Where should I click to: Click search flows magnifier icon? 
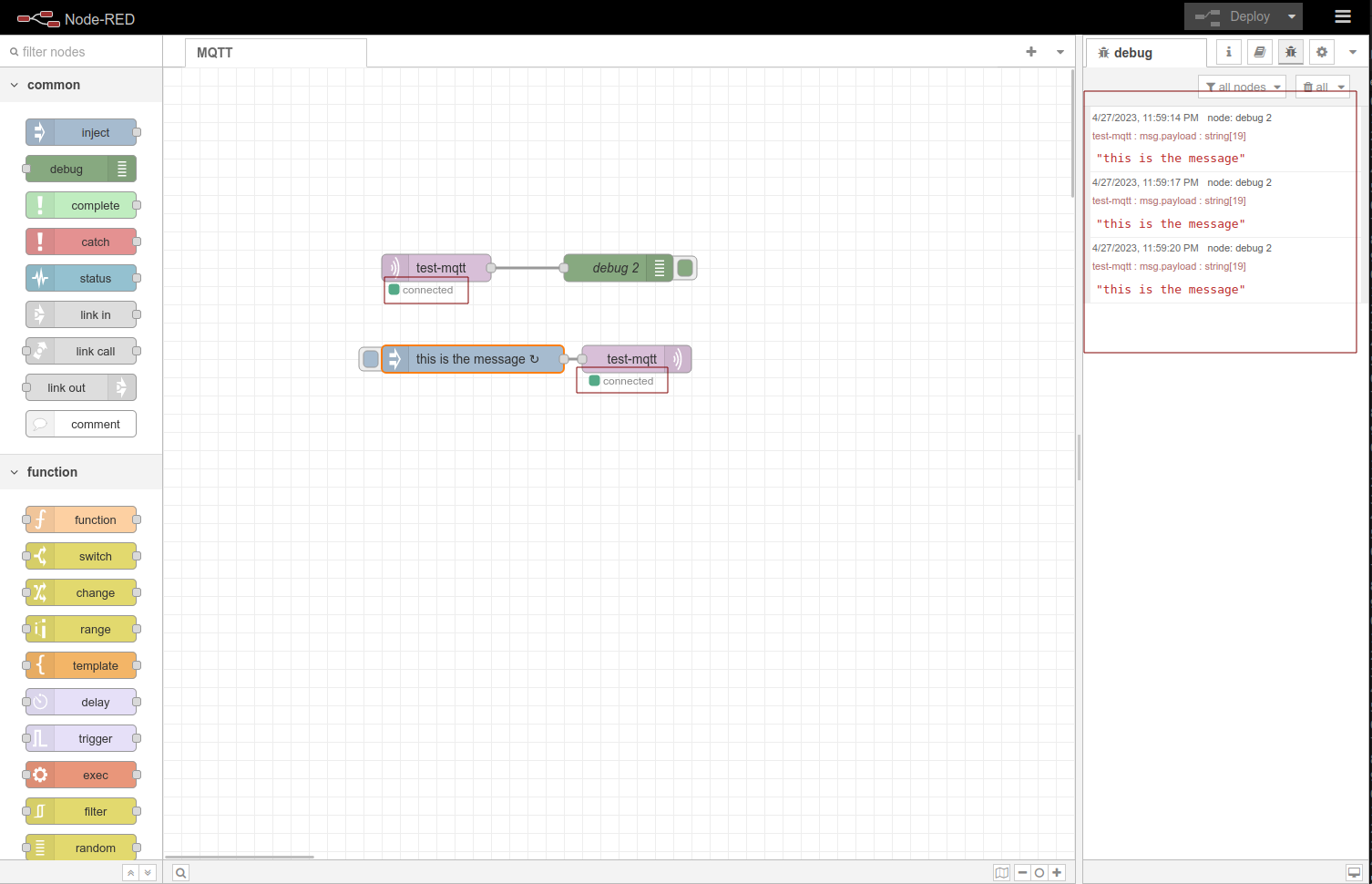(181, 872)
